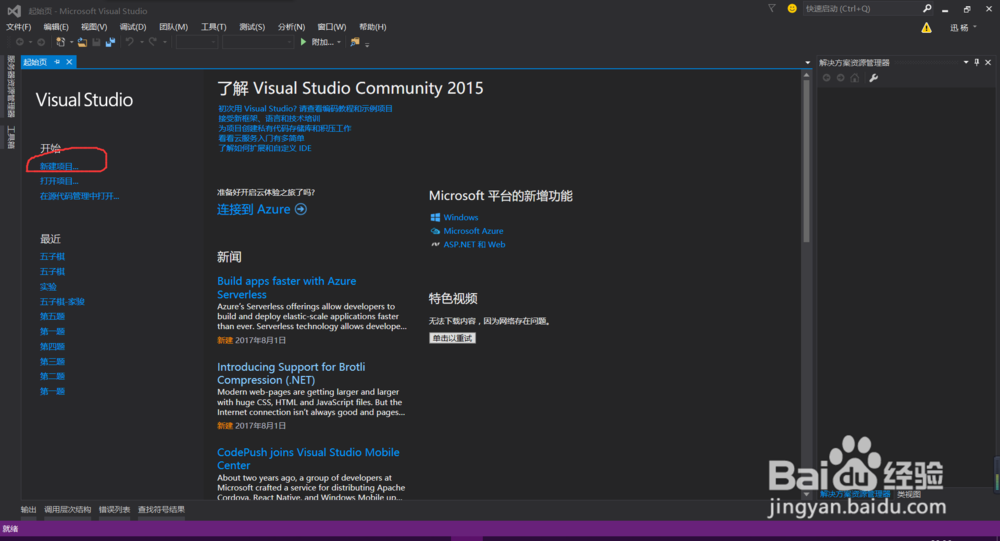Click the green Start debugging arrow
The width and height of the screenshot is (1000, 541).
click(x=304, y=42)
